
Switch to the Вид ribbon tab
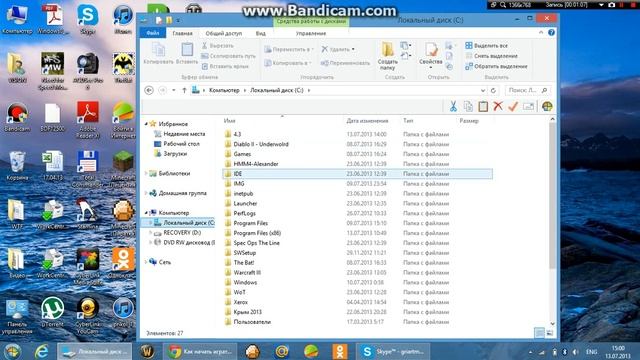pyautogui.click(x=260, y=33)
